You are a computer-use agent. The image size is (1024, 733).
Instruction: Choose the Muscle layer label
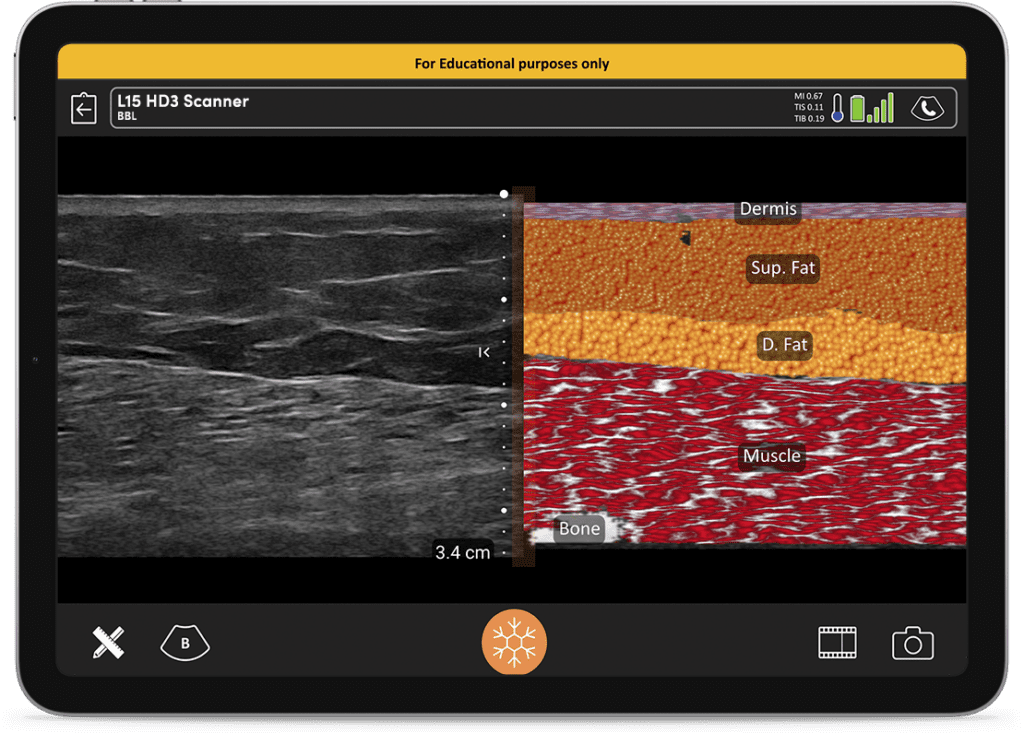pos(772,456)
